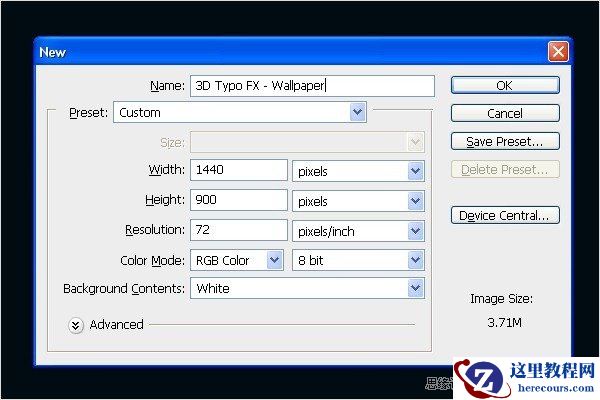Open the Height units dropdown

358,201
